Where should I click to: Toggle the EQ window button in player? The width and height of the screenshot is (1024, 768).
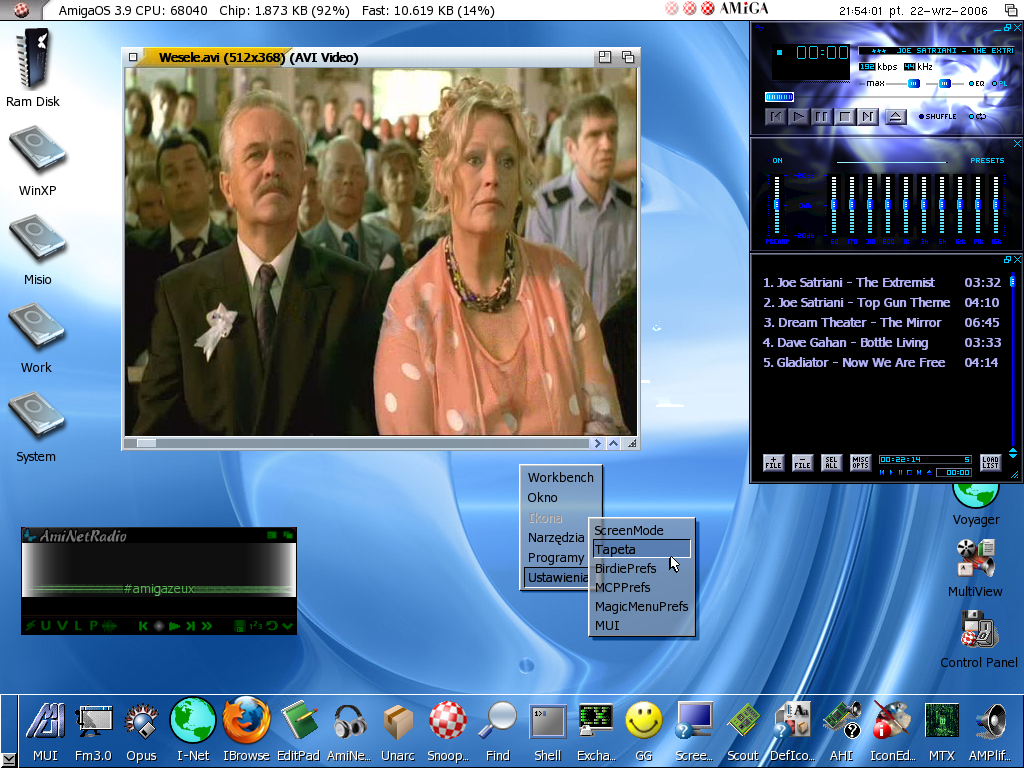coord(976,84)
